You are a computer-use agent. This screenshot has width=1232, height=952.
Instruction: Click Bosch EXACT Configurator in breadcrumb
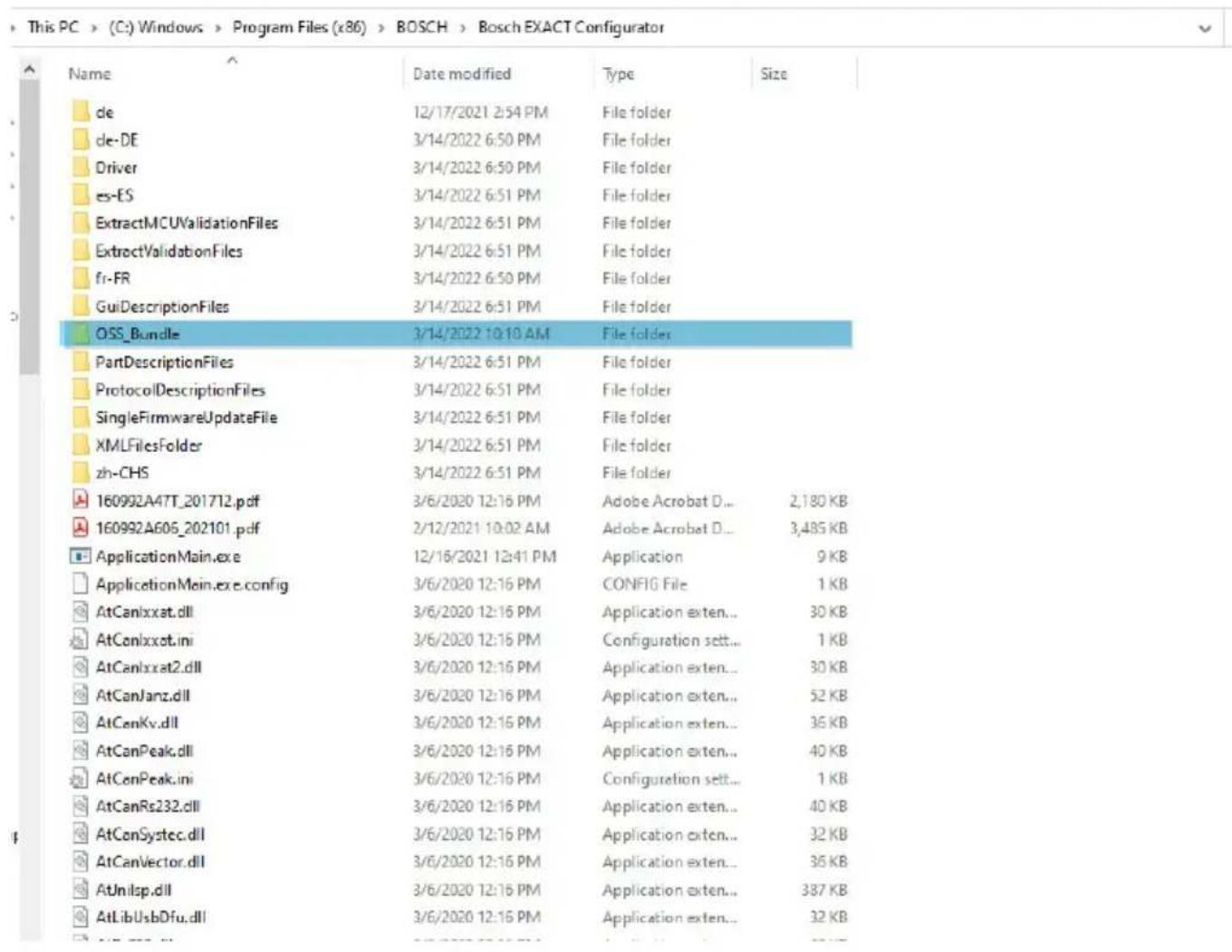point(571,27)
